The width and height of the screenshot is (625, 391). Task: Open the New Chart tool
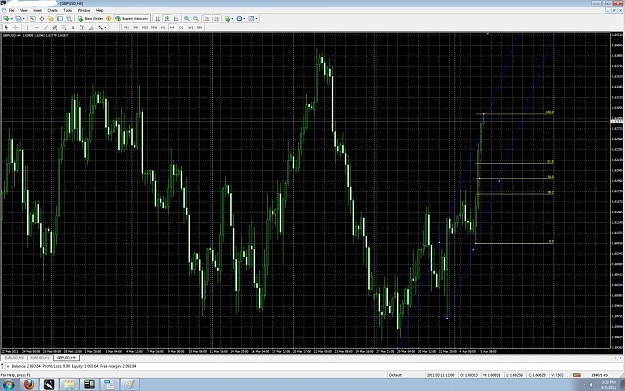(6, 18)
